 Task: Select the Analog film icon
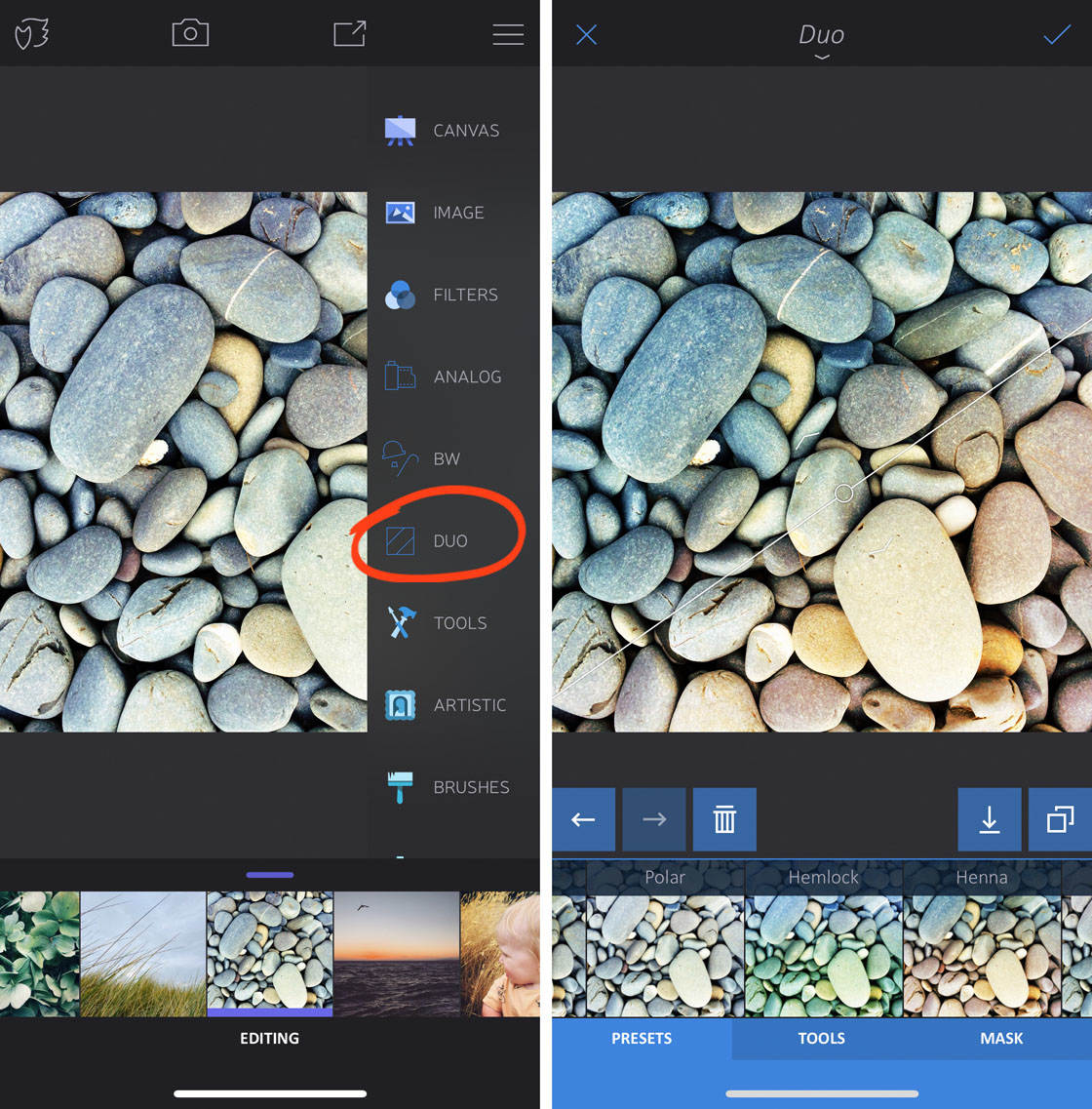click(x=400, y=376)
